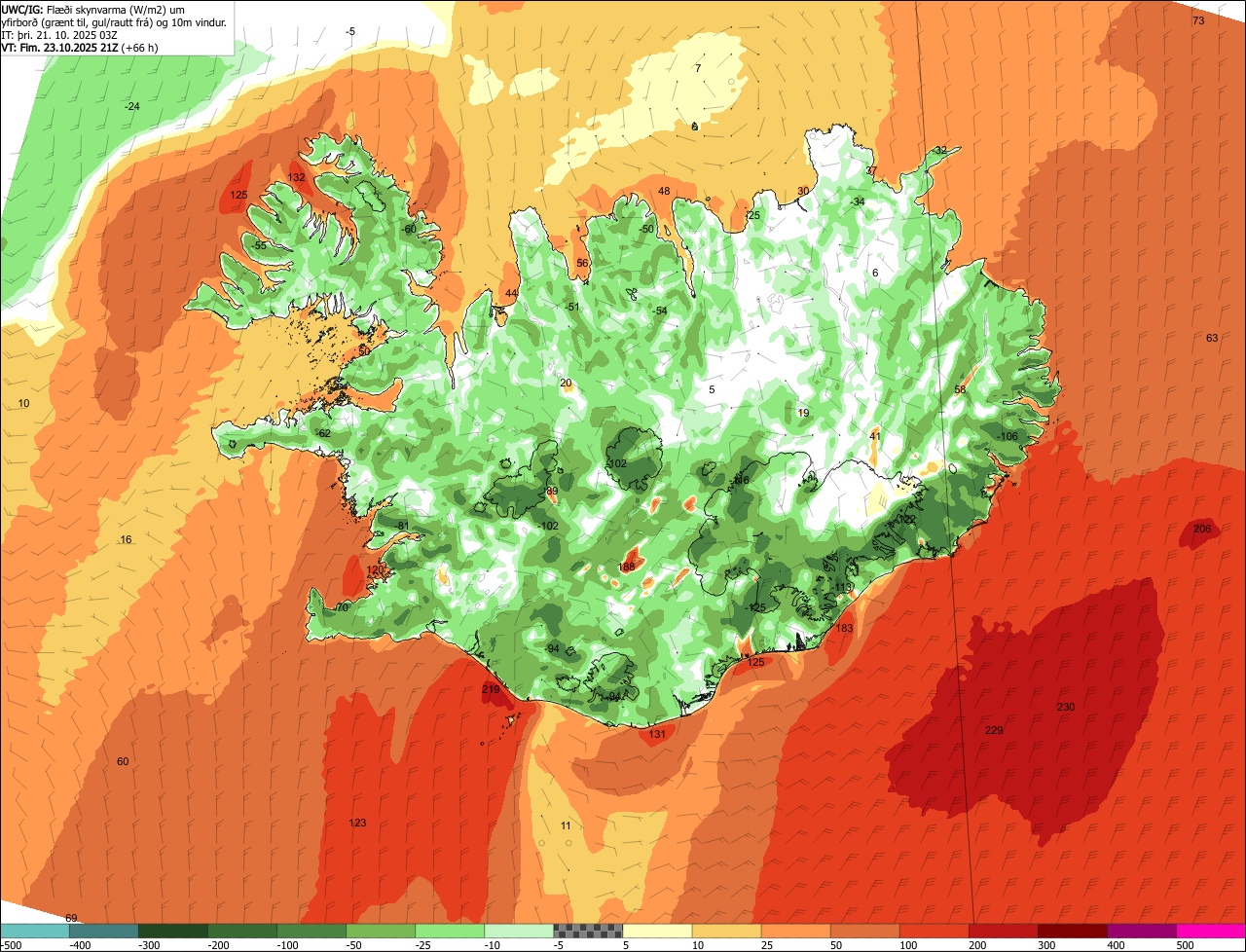Click the value '-62' on the Snæfellsnes peninsula

pyautogui.click(x=323, y=433)
